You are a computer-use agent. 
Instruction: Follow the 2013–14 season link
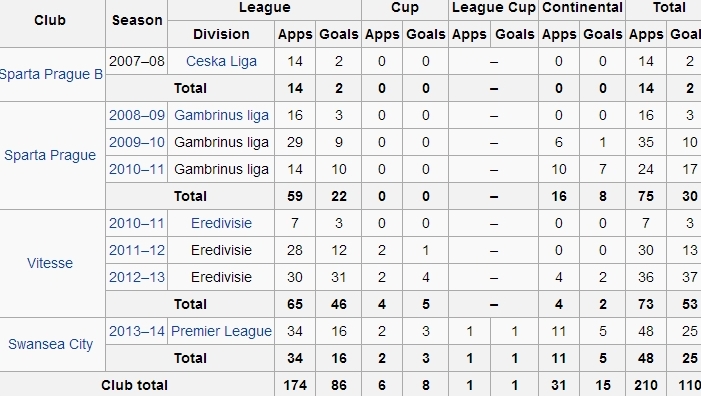(x=137, y=331)
